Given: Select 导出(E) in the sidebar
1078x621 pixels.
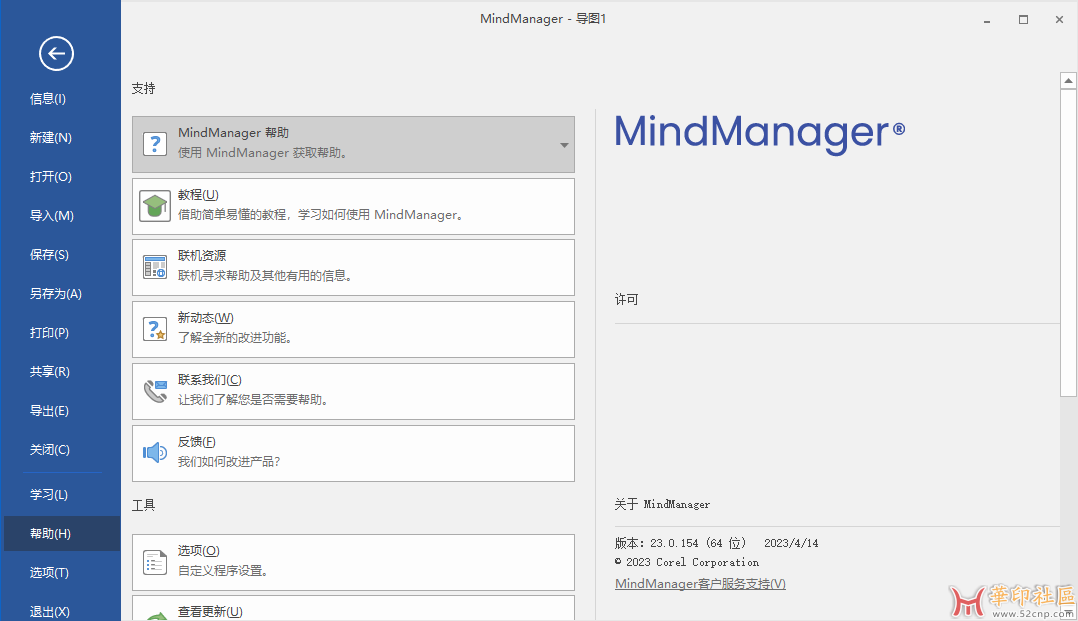Looking at the screenshot, I should coord(50,411).
